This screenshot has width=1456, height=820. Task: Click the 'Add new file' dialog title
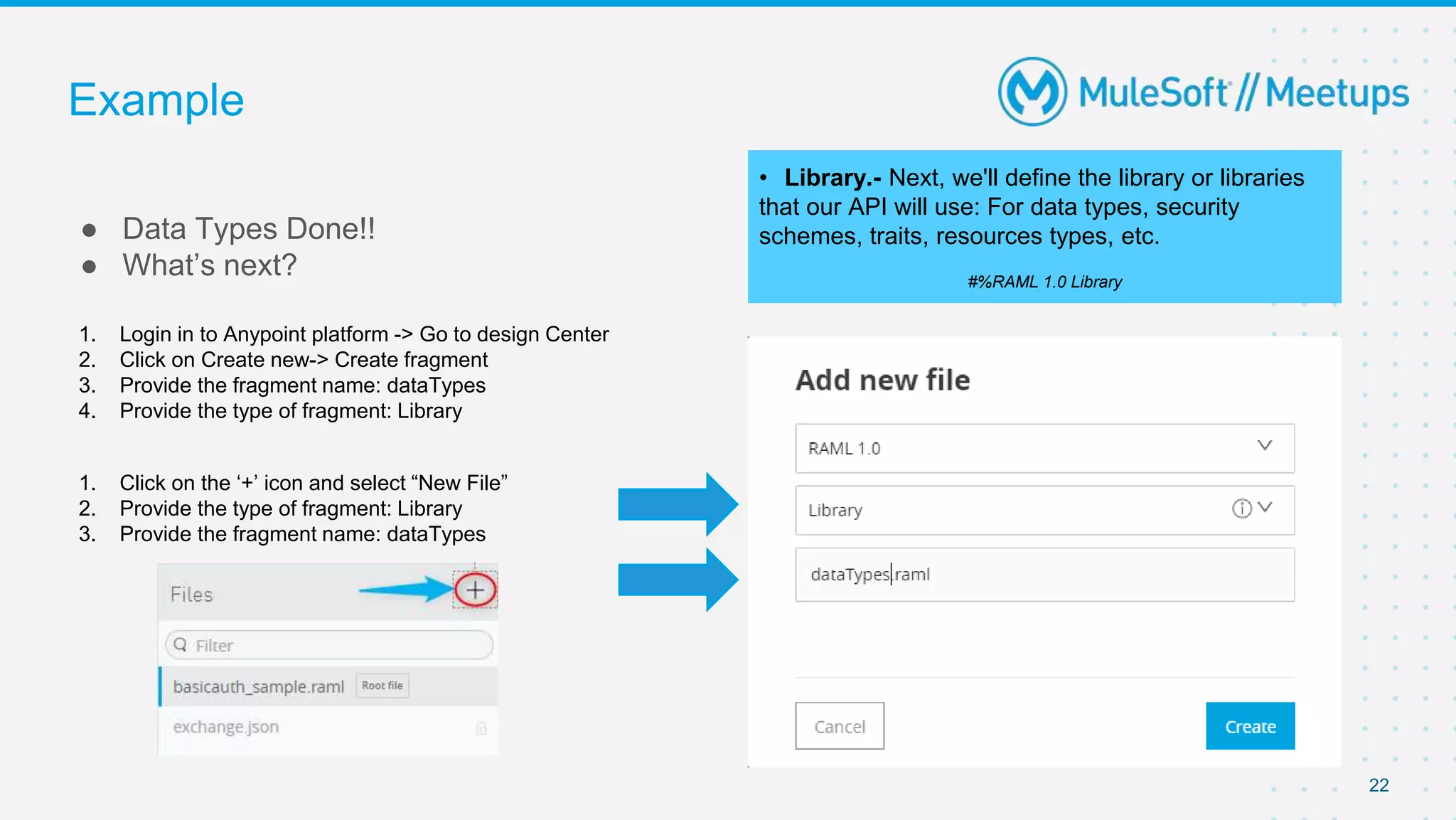pos(882,380)
